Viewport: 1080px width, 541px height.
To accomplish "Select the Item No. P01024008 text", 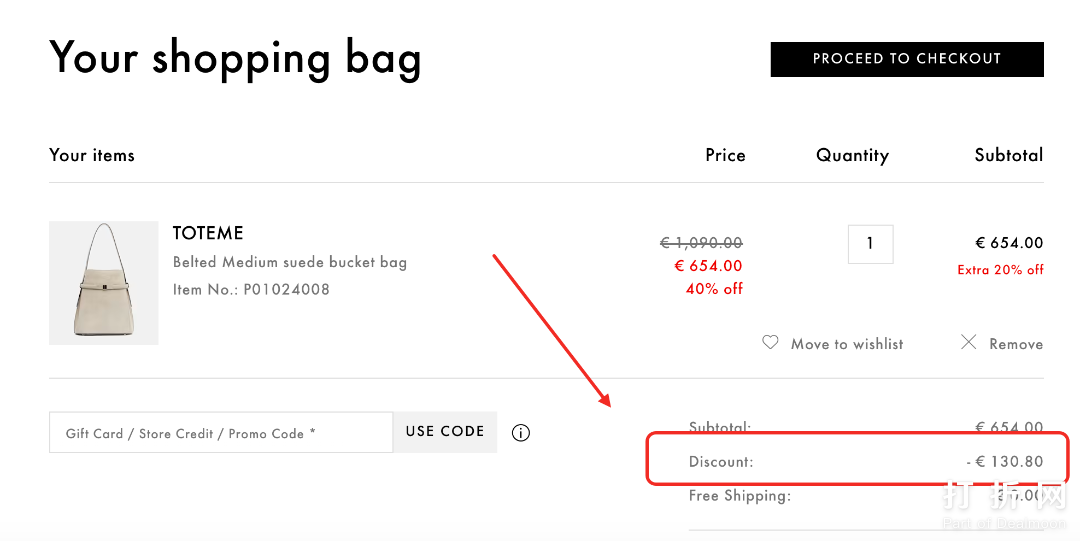I will (251, 290).
